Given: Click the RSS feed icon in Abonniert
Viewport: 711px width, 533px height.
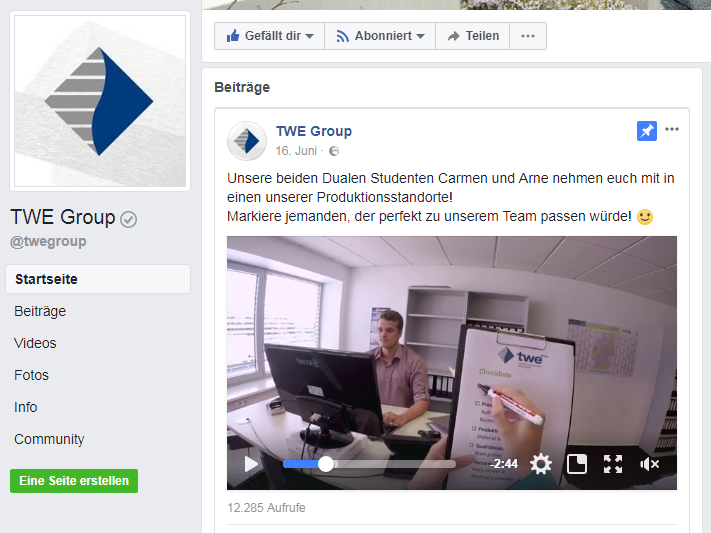Looking at the screenshot, I should (x=342, y=36).
